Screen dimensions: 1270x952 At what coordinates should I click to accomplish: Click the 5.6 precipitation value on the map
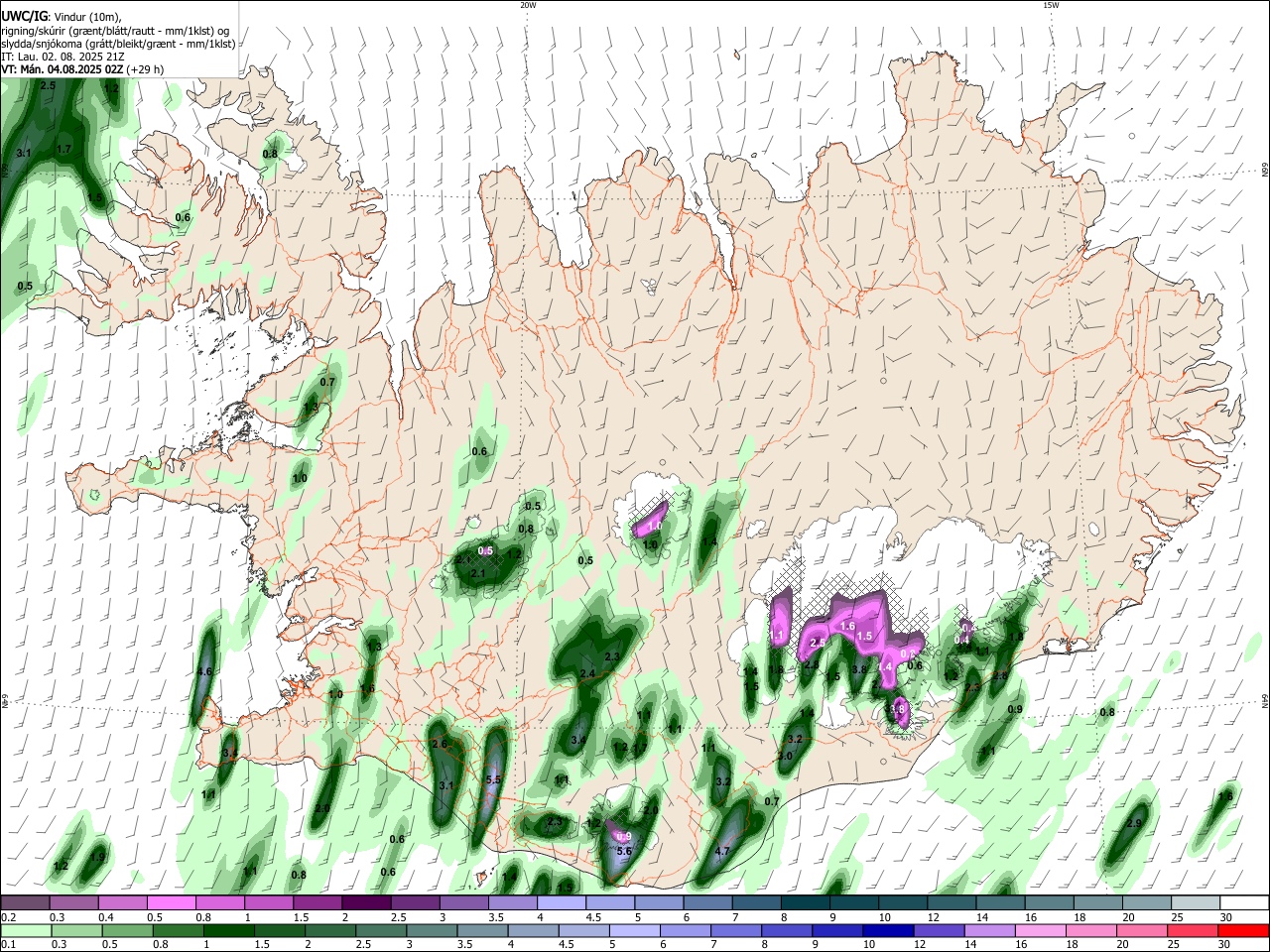[x=624, y=851]
